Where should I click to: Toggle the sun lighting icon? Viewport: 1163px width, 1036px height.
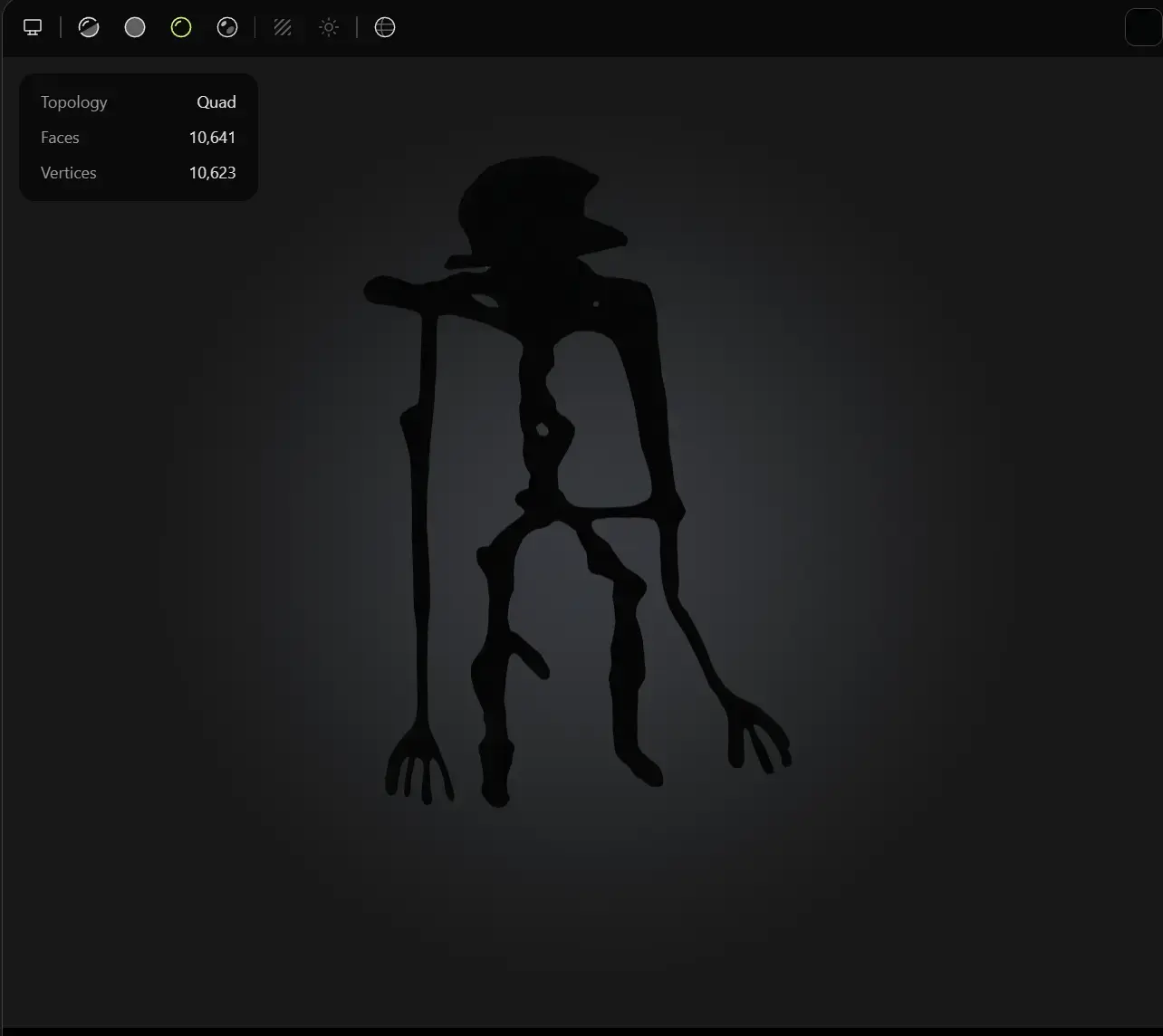(329, 27)
